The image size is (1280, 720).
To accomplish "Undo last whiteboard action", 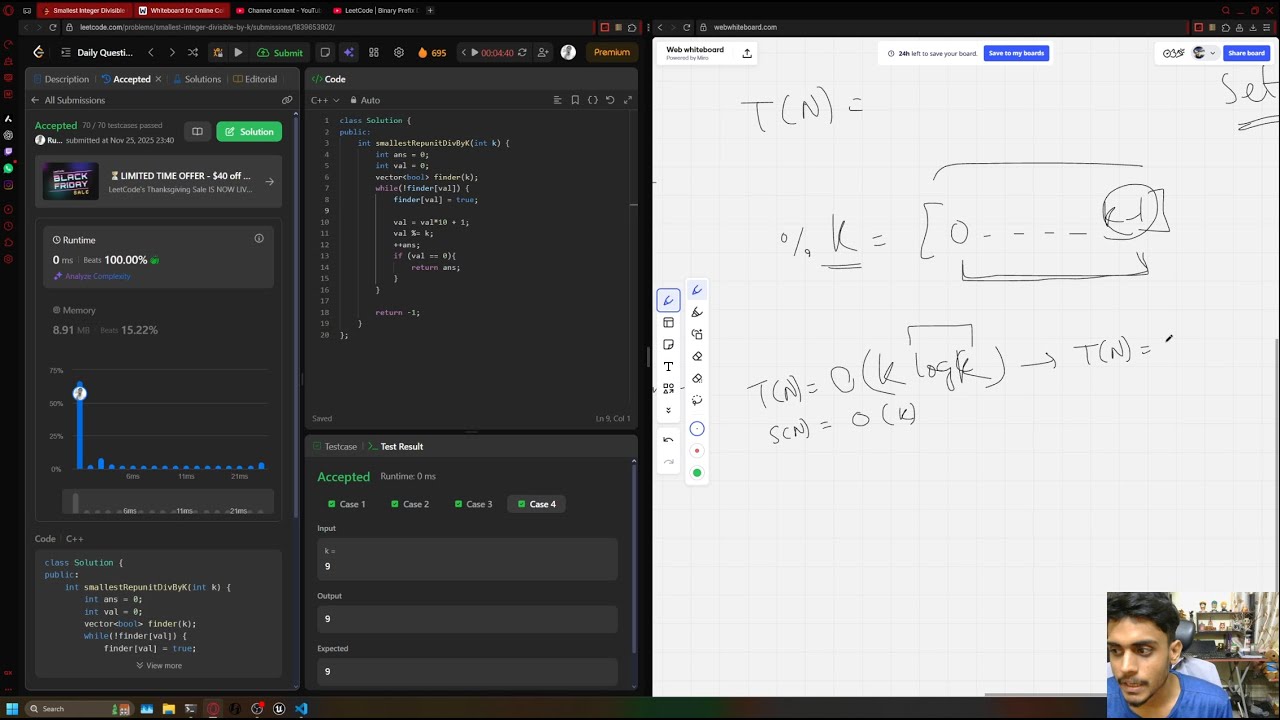I will pos(668,440).
